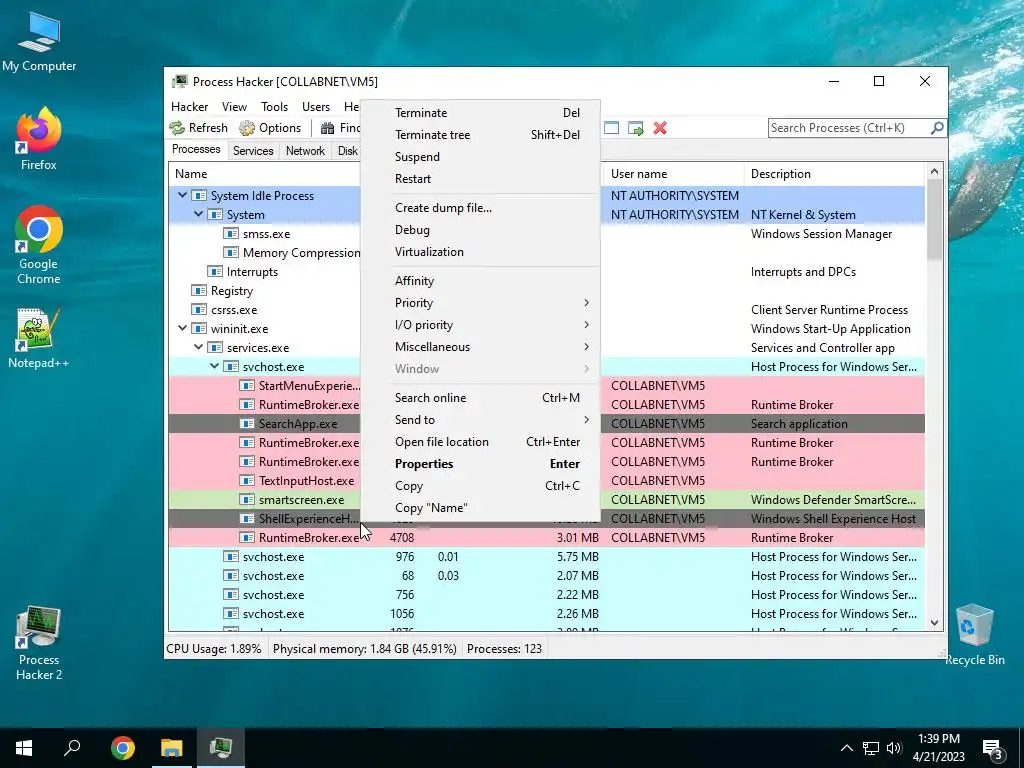Choose Copy "Name" entry
The image size is (1024, 768).
point(481,508)
